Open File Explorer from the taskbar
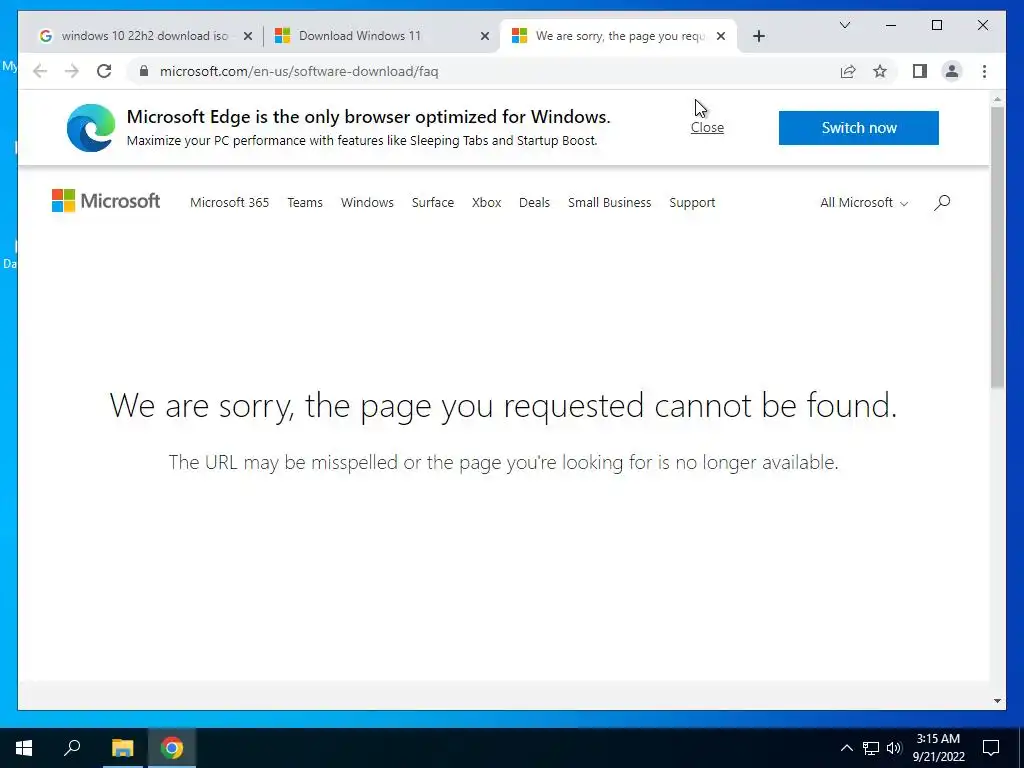This screenshot has height=768, width=1024. pyautogui.click(x=122, y=748)
